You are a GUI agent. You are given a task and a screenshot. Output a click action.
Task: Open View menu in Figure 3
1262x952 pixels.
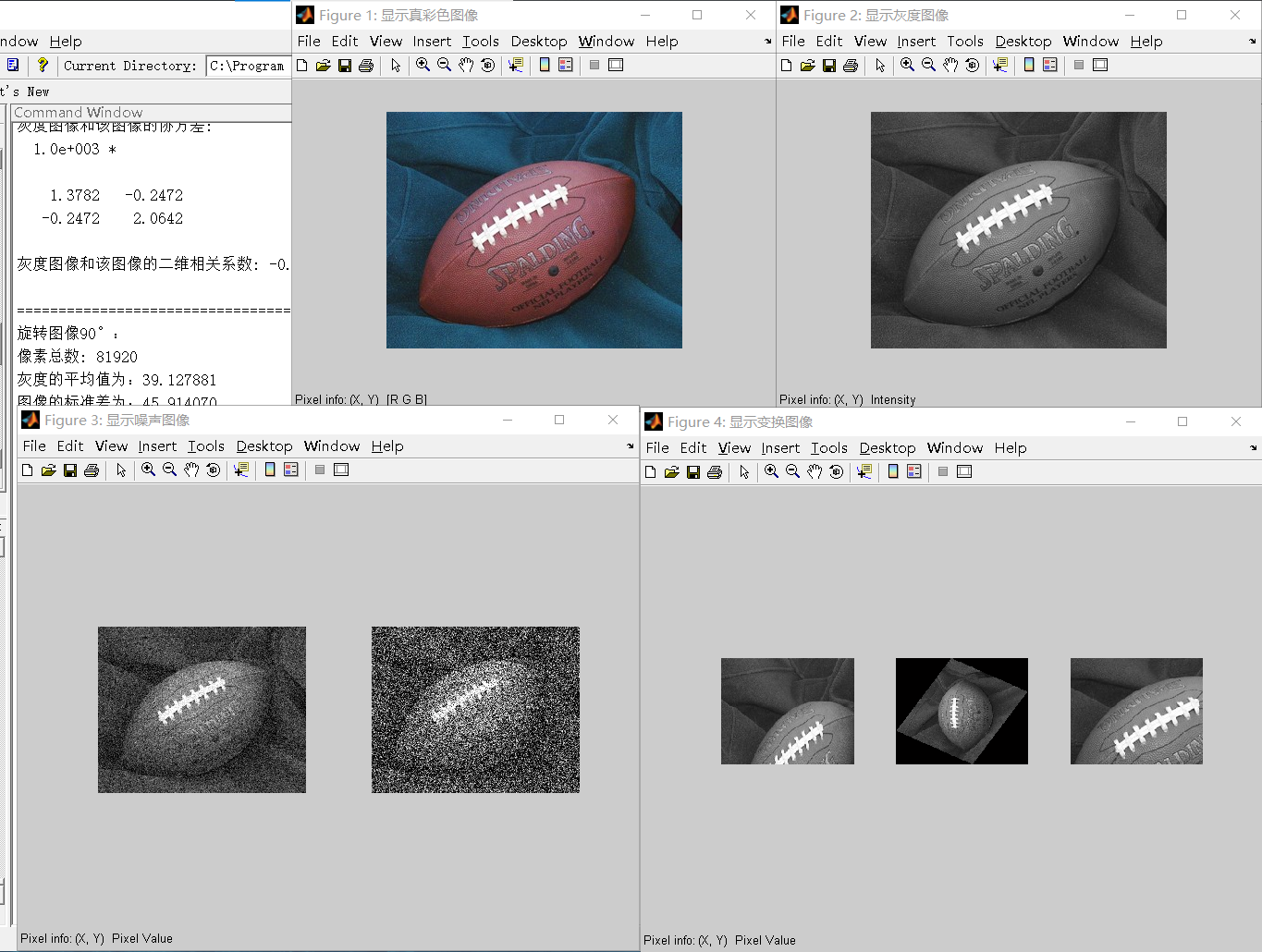point(111,446)
